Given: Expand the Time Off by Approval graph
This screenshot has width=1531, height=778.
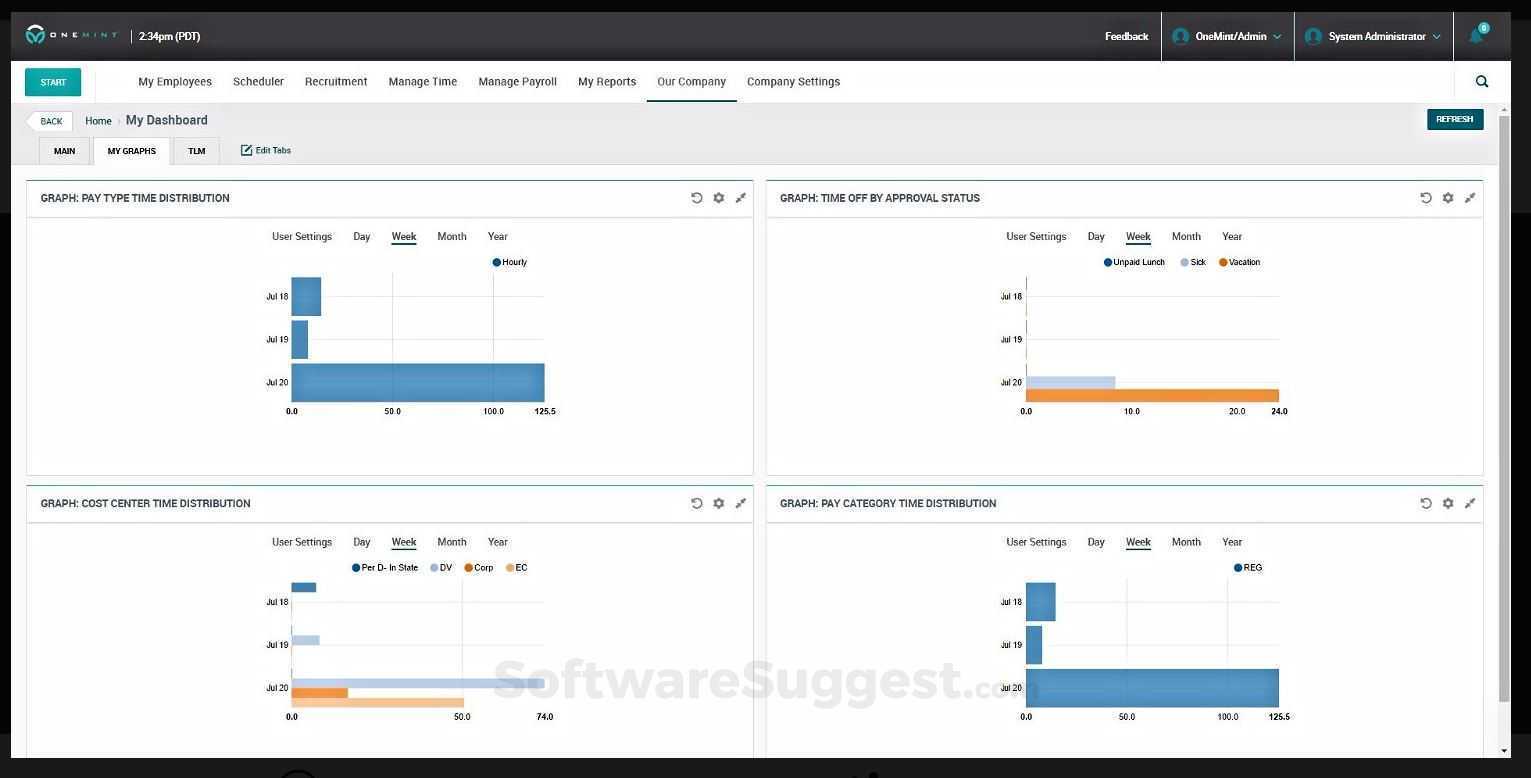Looking at the screenshot, I should pos(1470,198).
